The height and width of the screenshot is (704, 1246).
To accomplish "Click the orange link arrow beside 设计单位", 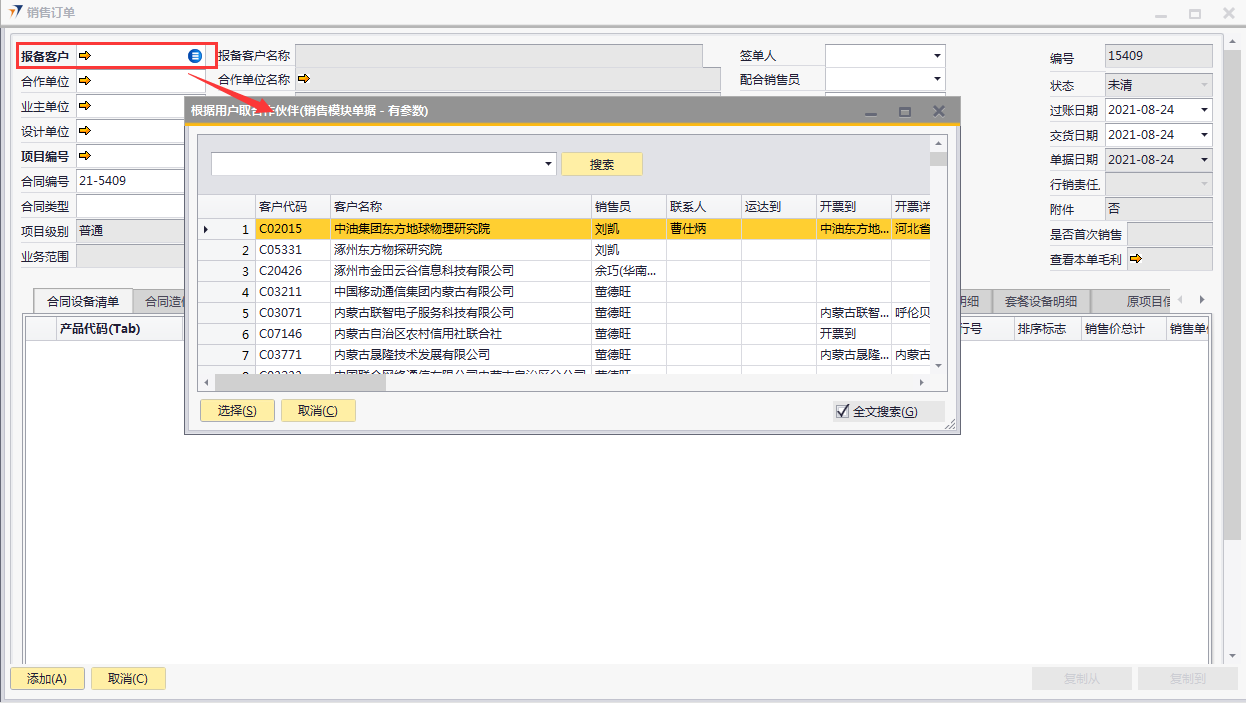I will point(85,130).
